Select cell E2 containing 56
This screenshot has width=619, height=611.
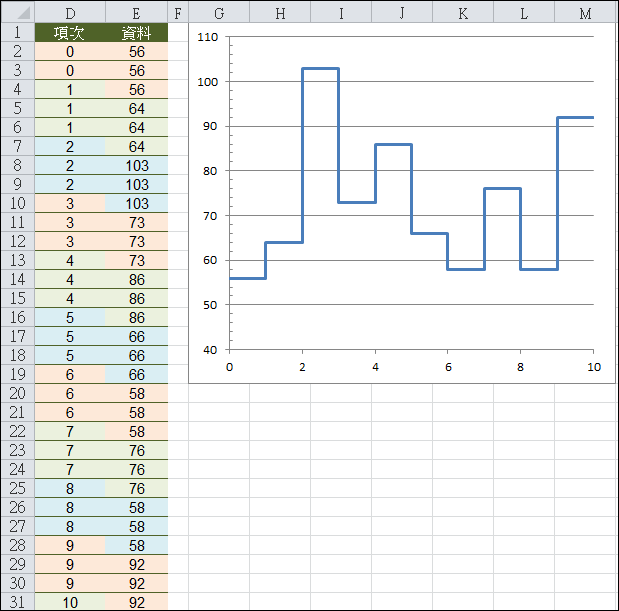136,51
